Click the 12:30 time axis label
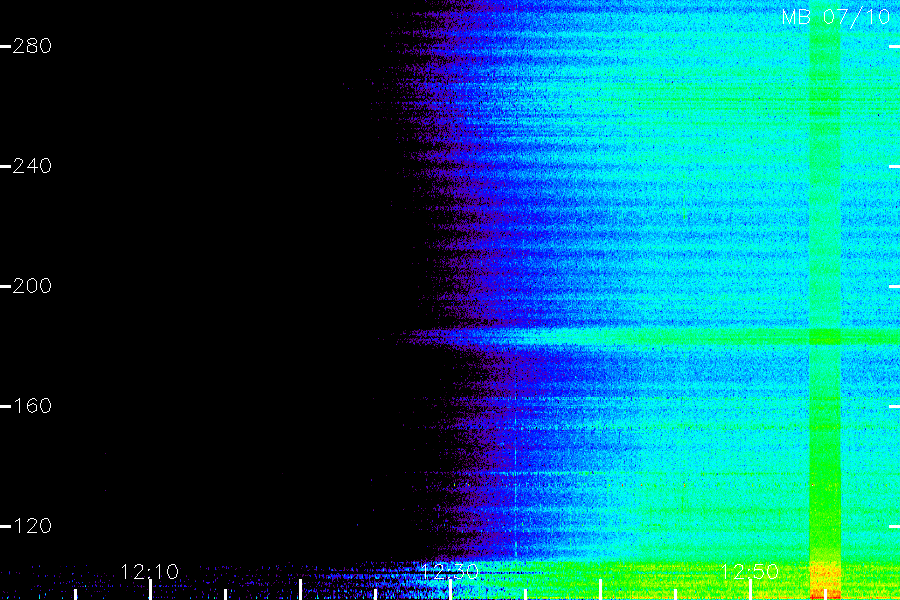This screenshot has height=600, width=900. coord(449,572)
